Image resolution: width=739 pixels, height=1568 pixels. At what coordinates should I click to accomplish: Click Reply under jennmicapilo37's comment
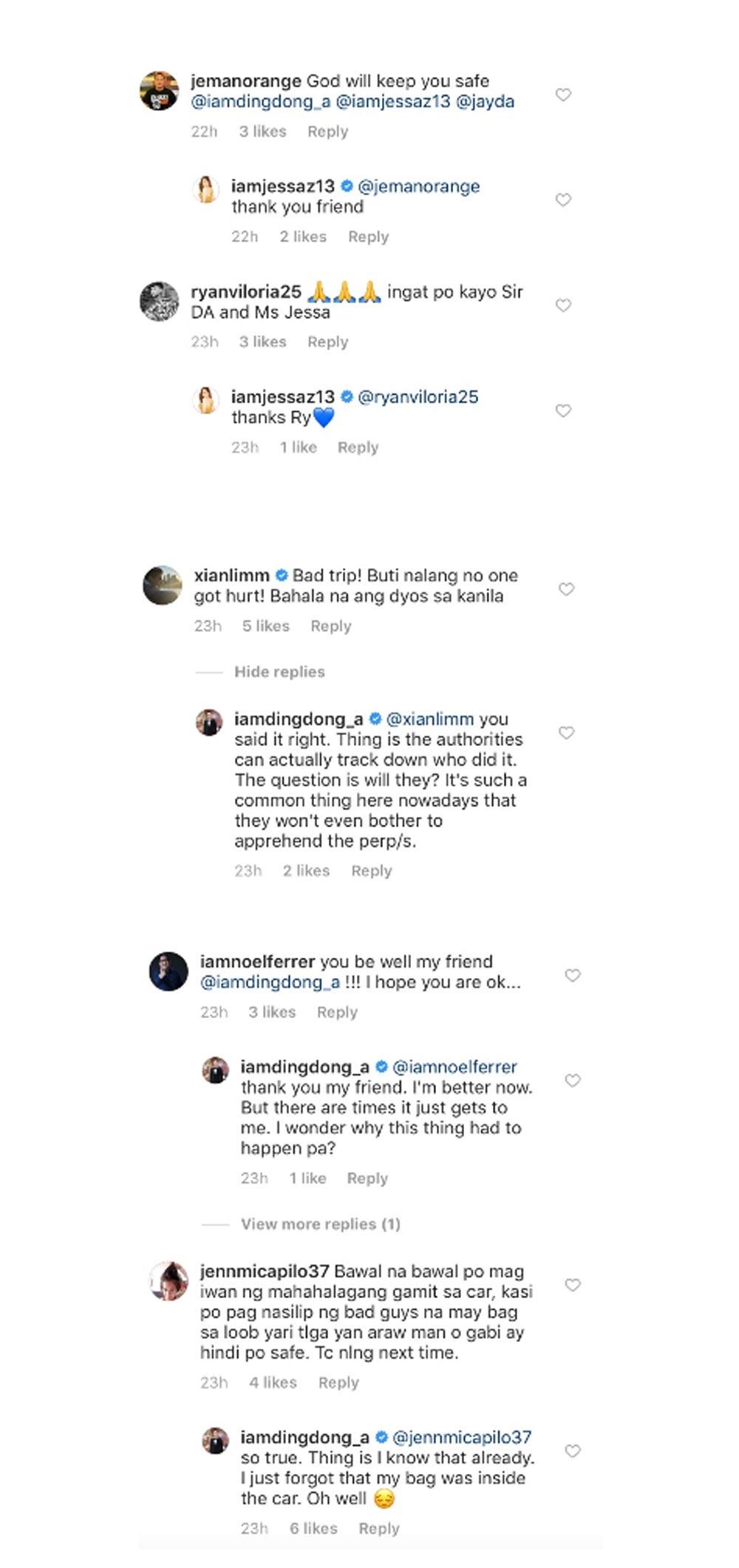pos(338,1382)
